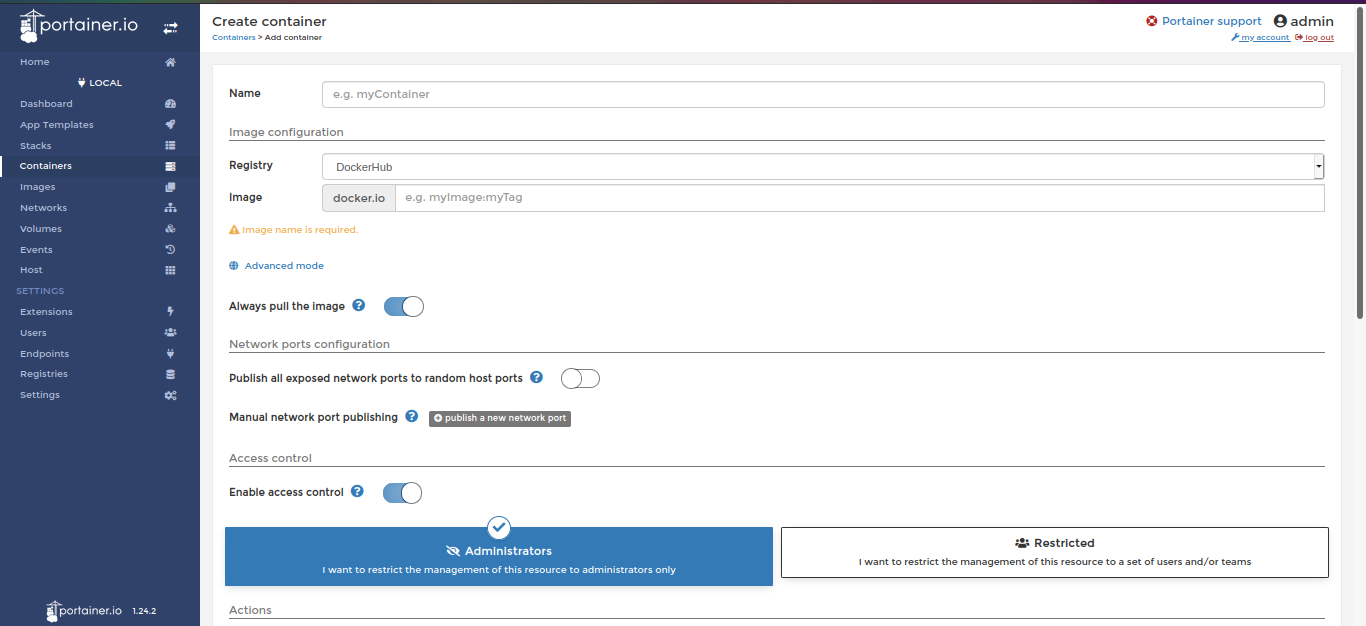Go to Volumes in the sidebar
Image resolution: width=1366 pixels, height=626 pixels.
pyautogui.click(x=41, y=229)
